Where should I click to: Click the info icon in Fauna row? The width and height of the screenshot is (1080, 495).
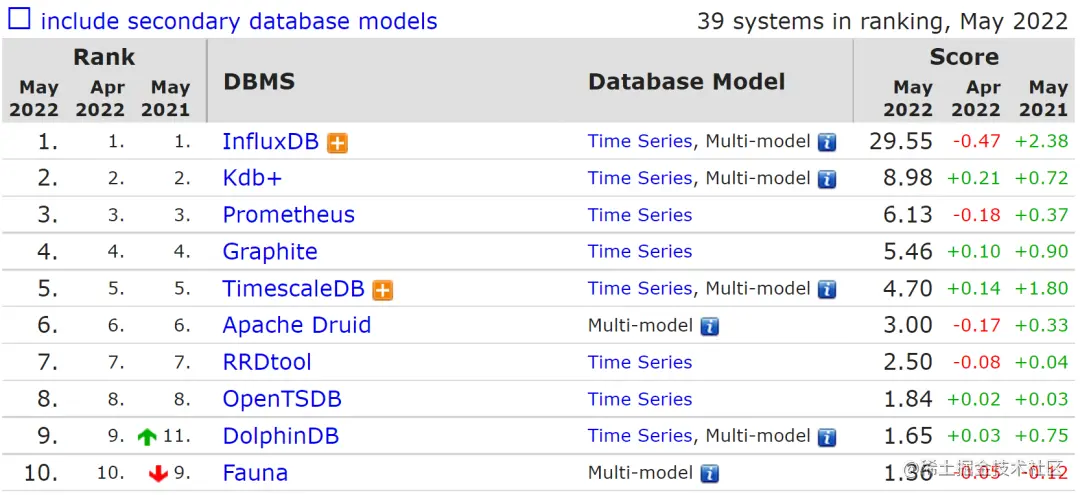click(709, 474)
